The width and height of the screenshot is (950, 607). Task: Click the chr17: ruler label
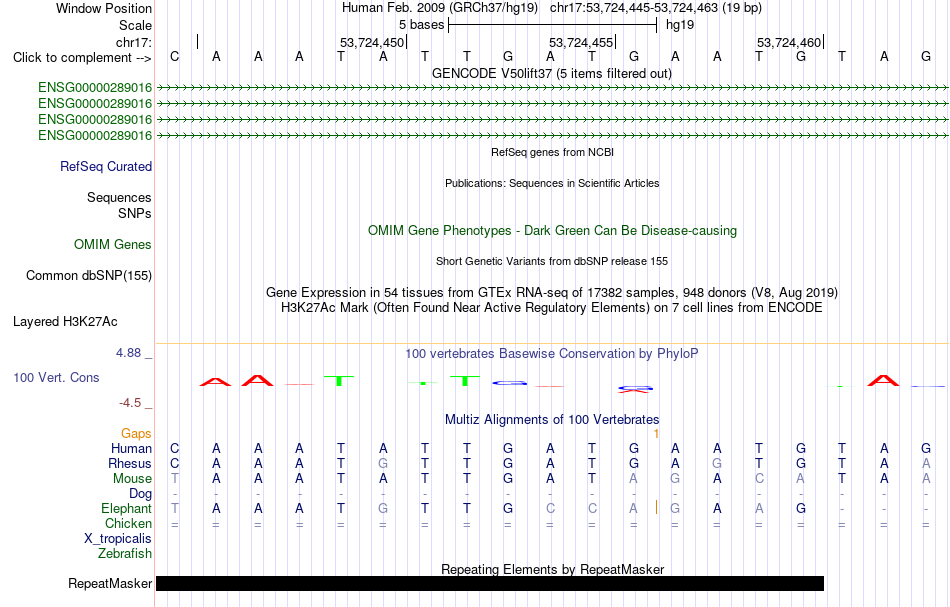133,42
